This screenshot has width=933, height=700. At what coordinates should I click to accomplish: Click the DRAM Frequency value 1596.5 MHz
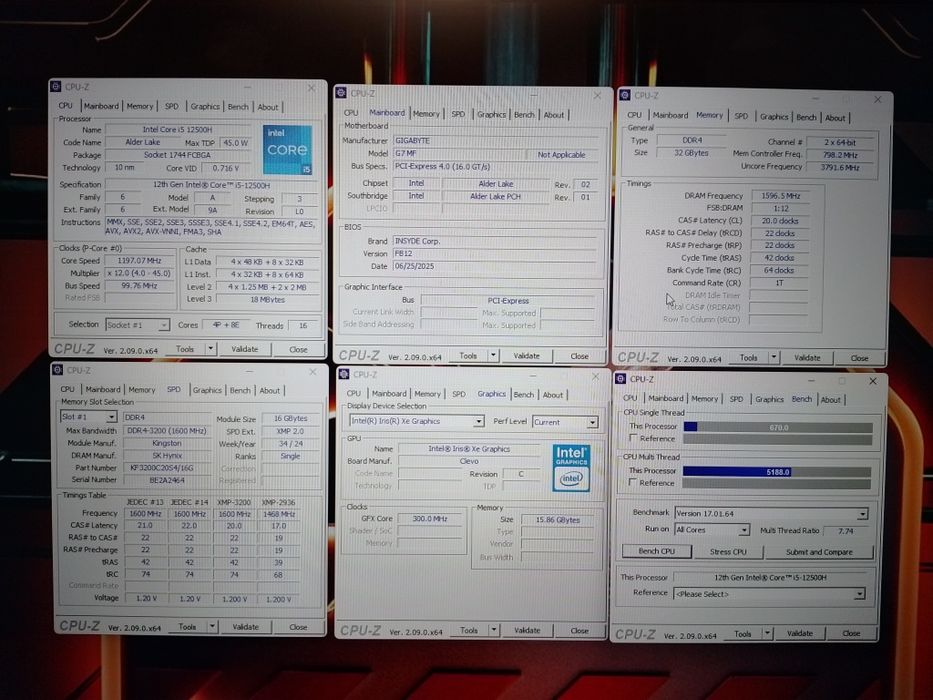click(780, 196)
